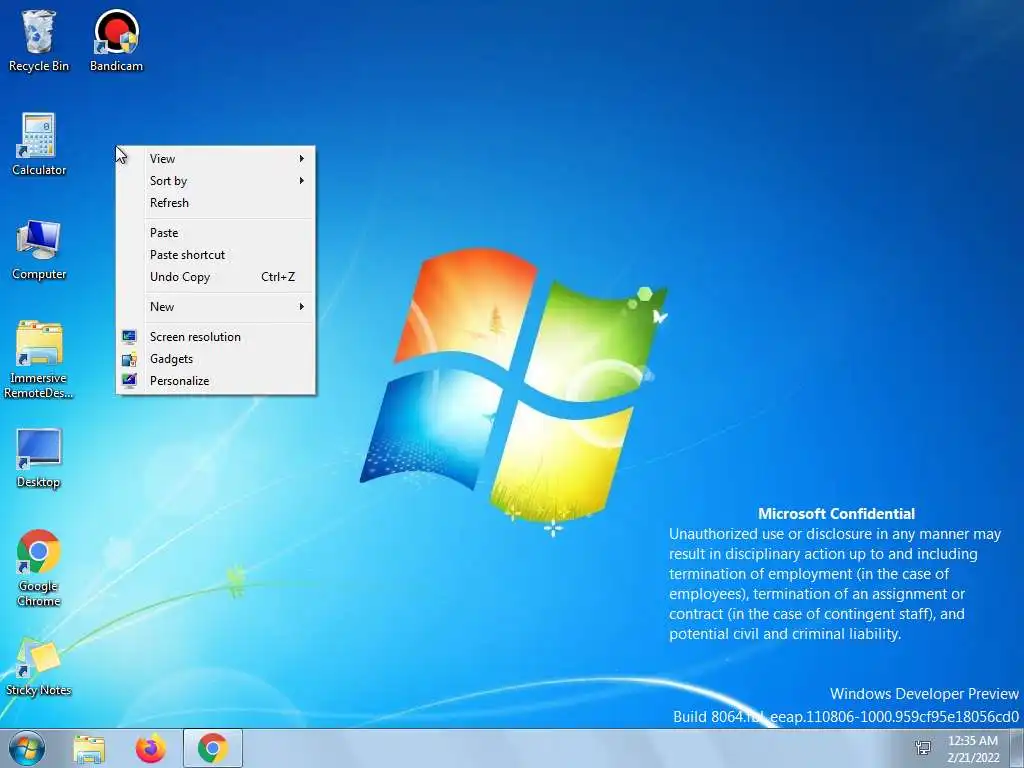Open the clock showing 12:35 AM
The width and height of the screenshot is (1024, 768).
tap(973, 749)
